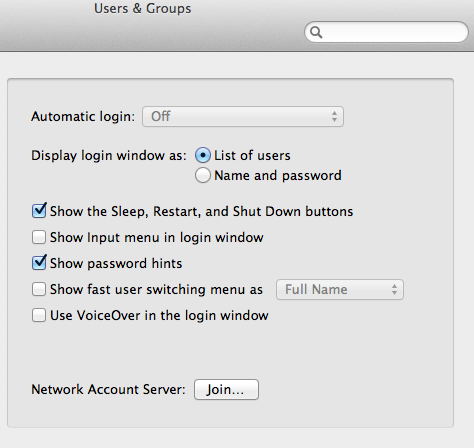Image resolution: width=474 pixels, height=448 pixels.
Task: Enable Show Input menu in login window
Action: coord(39,237)
